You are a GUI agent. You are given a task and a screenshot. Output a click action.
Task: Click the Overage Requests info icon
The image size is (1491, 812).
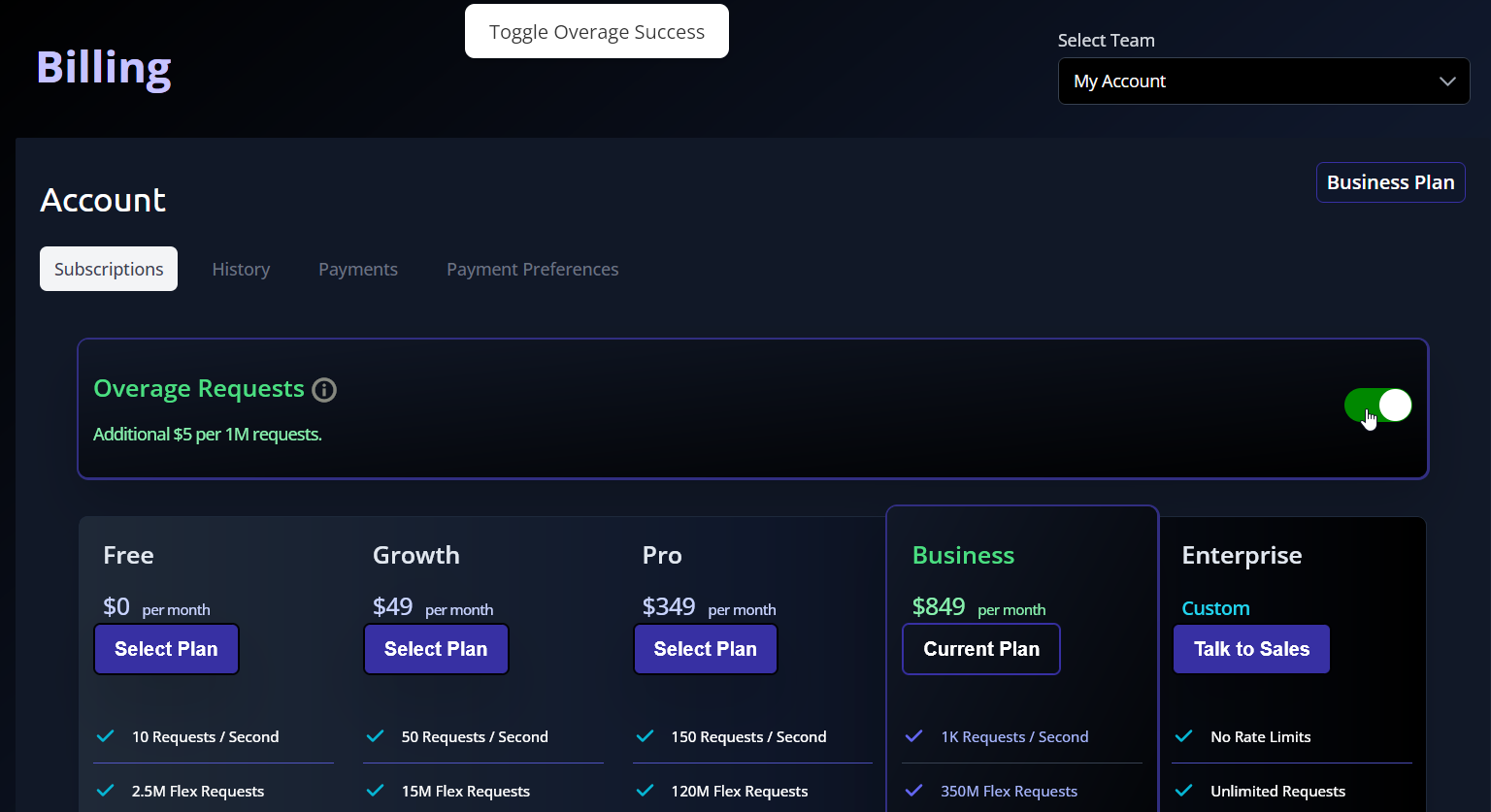(x=324, y=390)
